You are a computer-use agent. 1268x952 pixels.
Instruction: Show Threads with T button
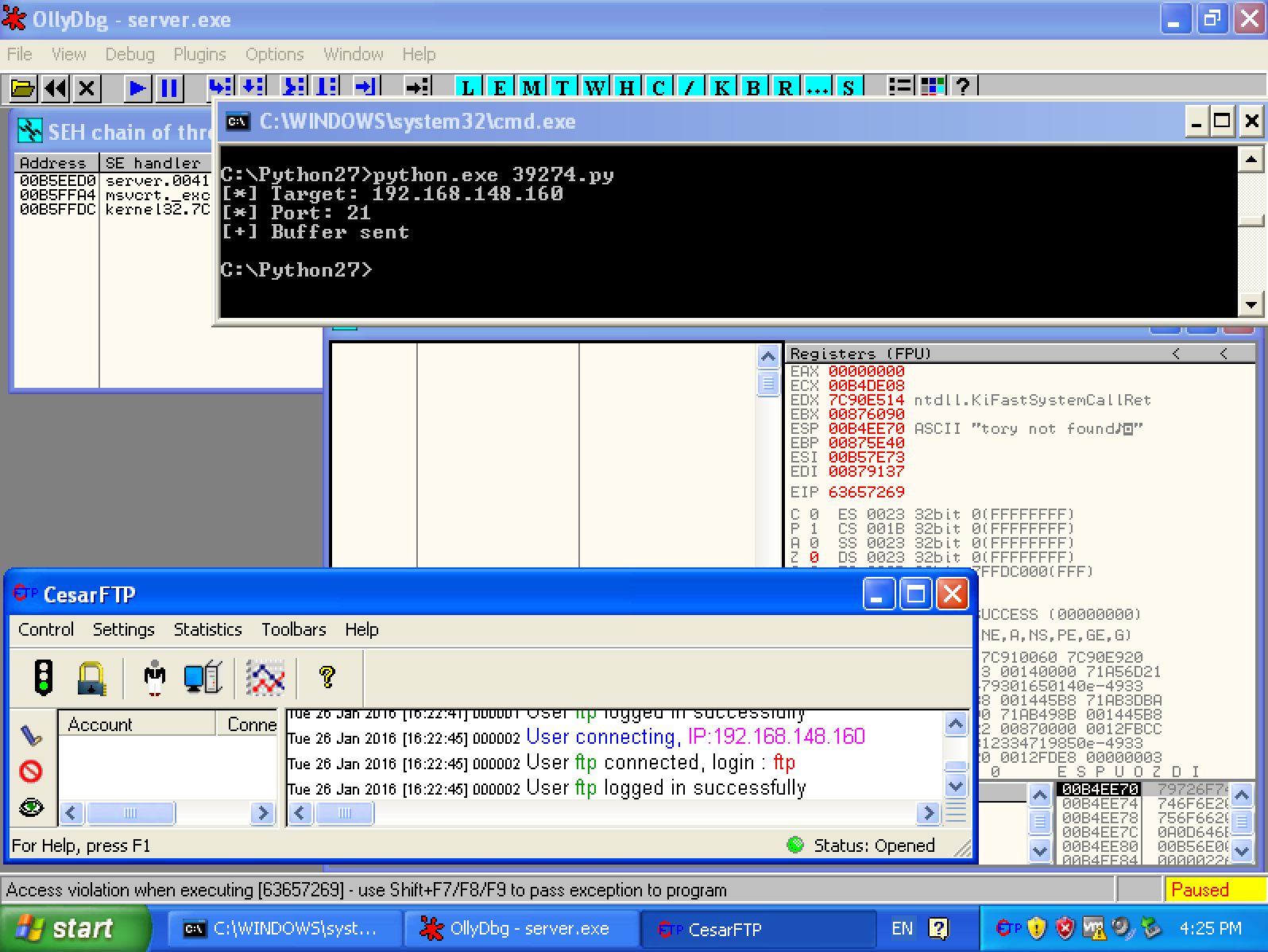[x=563, y=87]
